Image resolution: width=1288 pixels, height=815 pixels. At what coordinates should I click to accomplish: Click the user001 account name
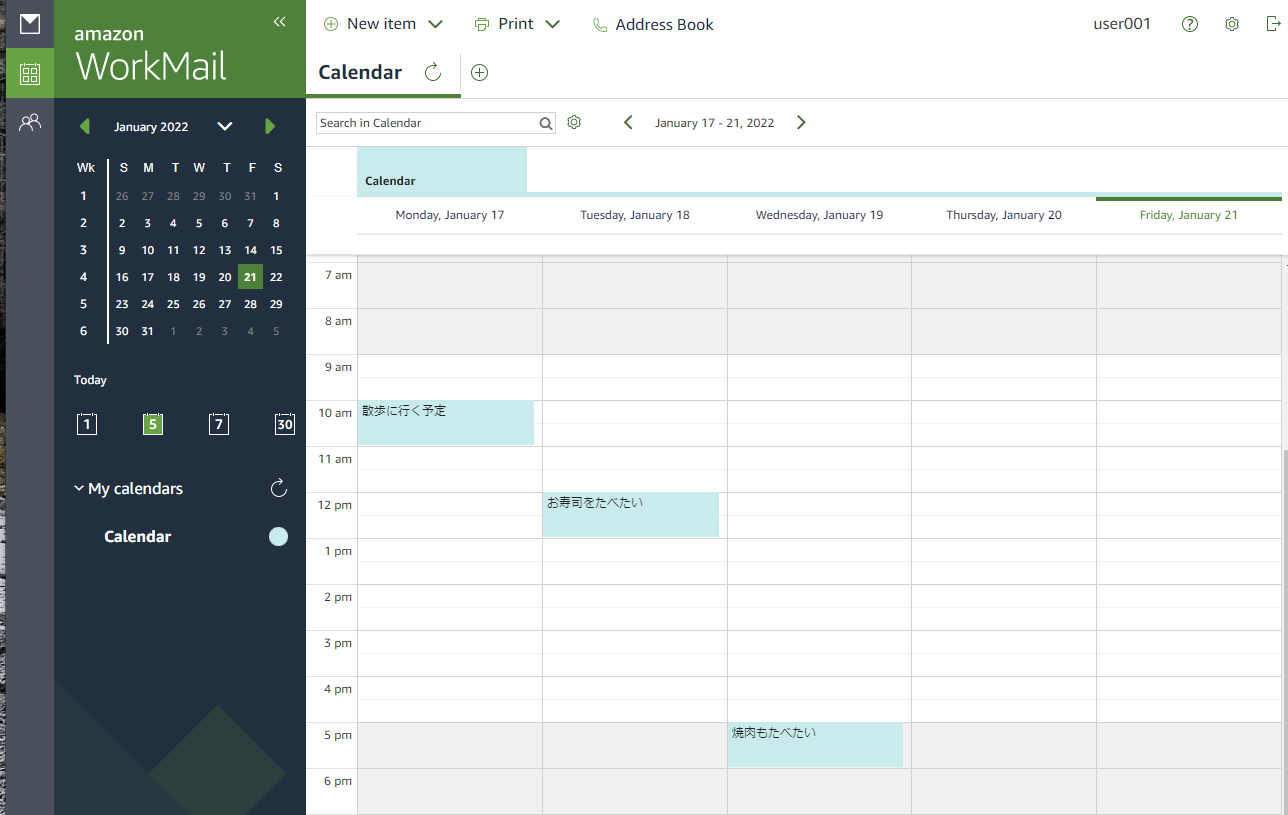[x=1122, y=24]
